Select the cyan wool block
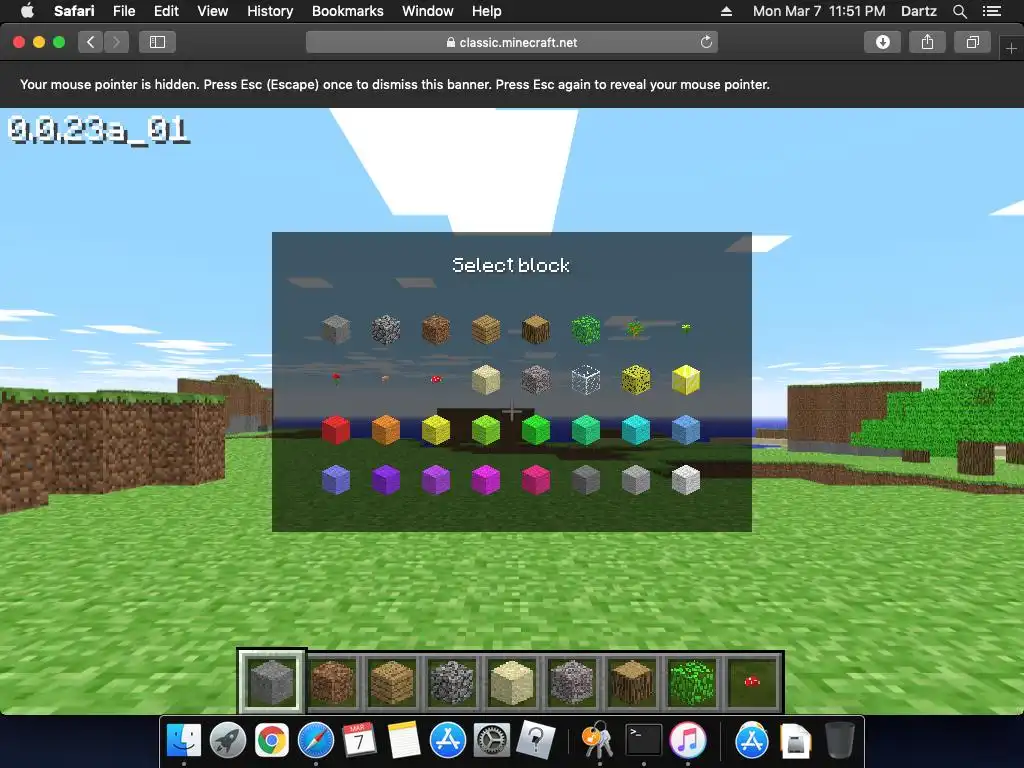Image resolution: width=1024 pixels, height=768 pixels. [635, 430]
